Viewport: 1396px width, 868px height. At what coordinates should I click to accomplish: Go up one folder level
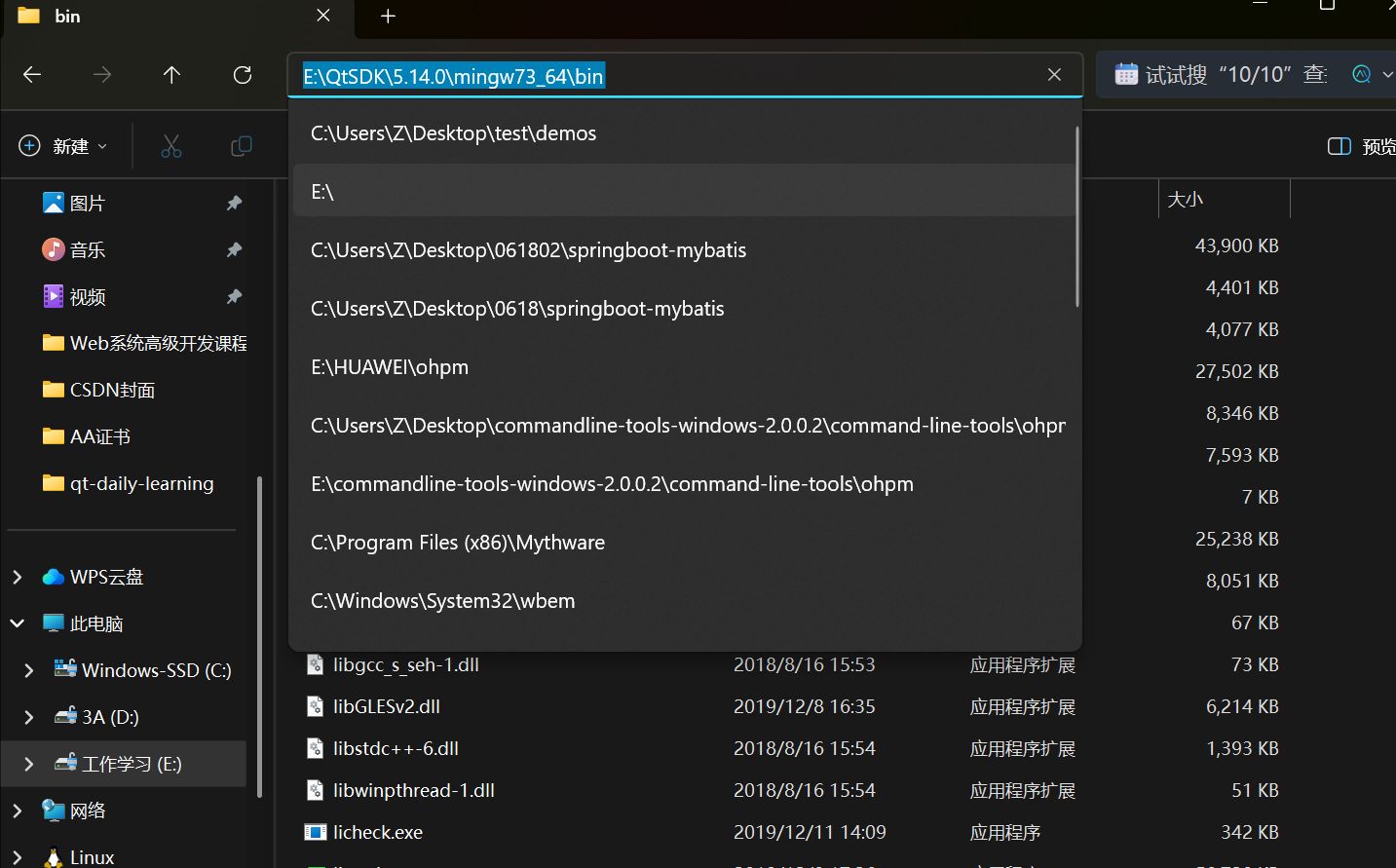172,75
